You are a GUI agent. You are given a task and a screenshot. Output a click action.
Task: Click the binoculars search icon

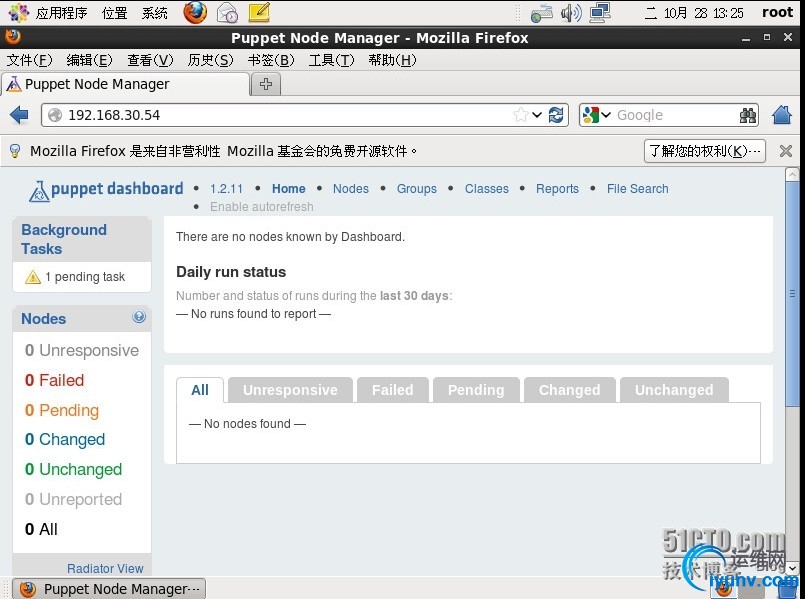(748, 115)
